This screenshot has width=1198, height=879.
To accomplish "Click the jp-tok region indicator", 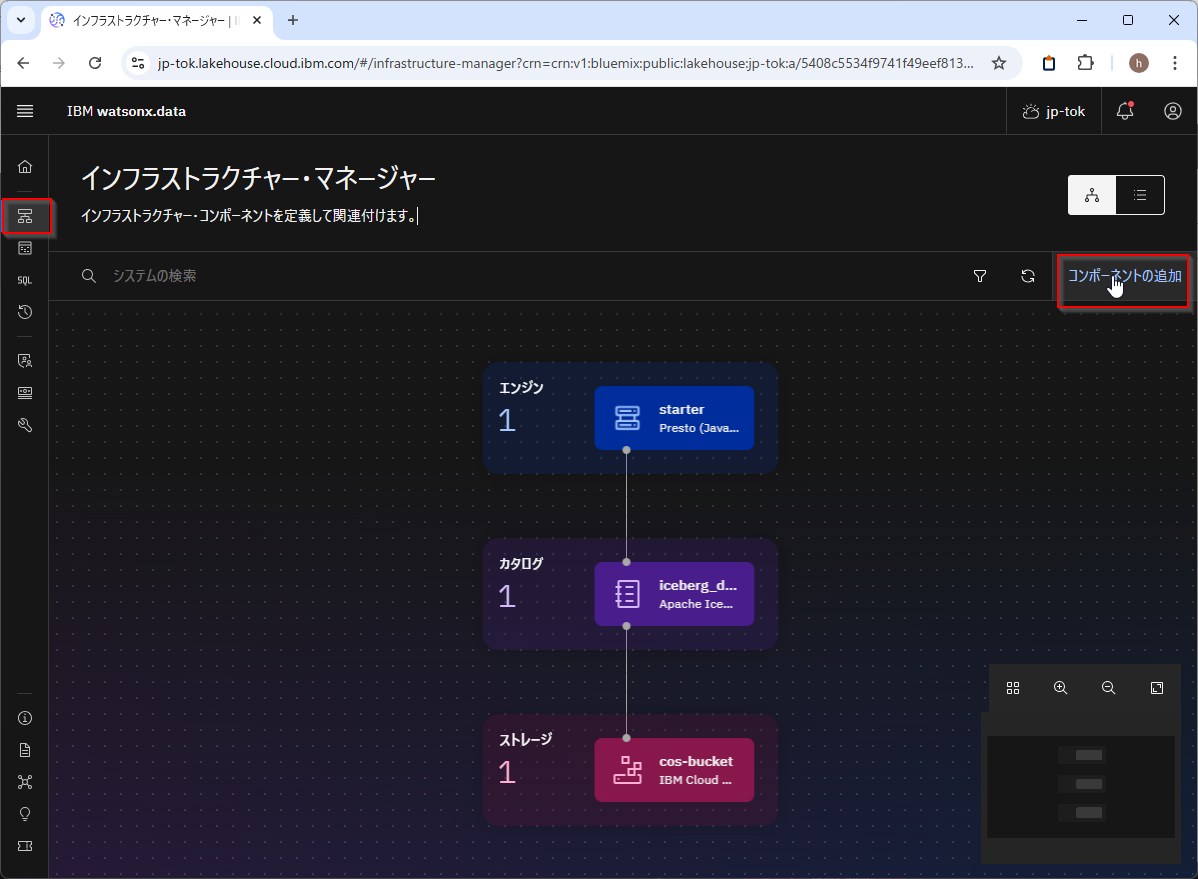I will (x=1054, y=112).
